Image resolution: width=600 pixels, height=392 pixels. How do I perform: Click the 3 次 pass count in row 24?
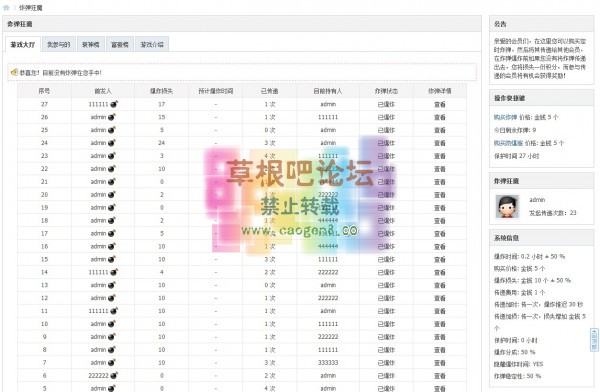coord(269,143)
